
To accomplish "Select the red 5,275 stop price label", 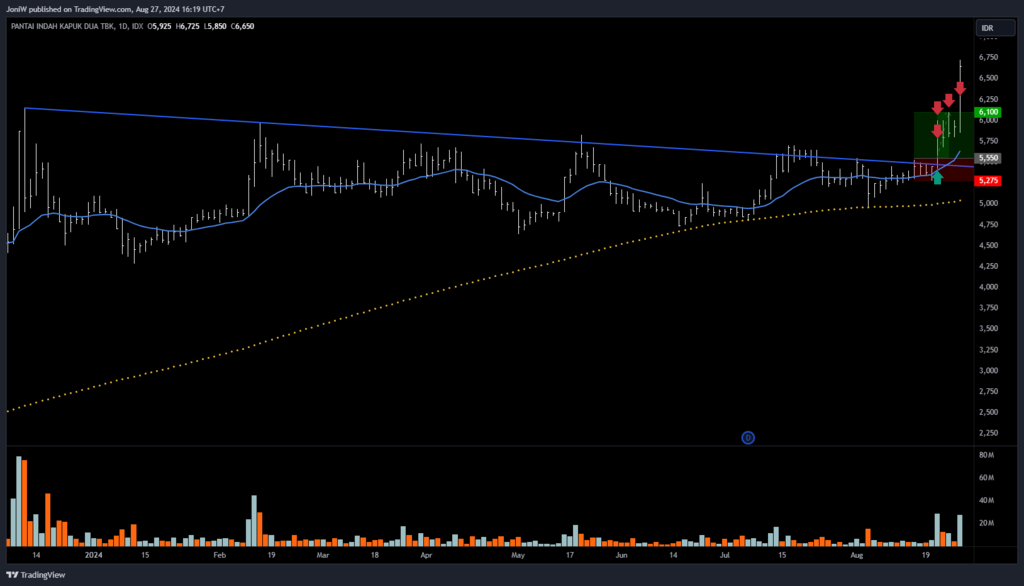I will tap(989, 181).
